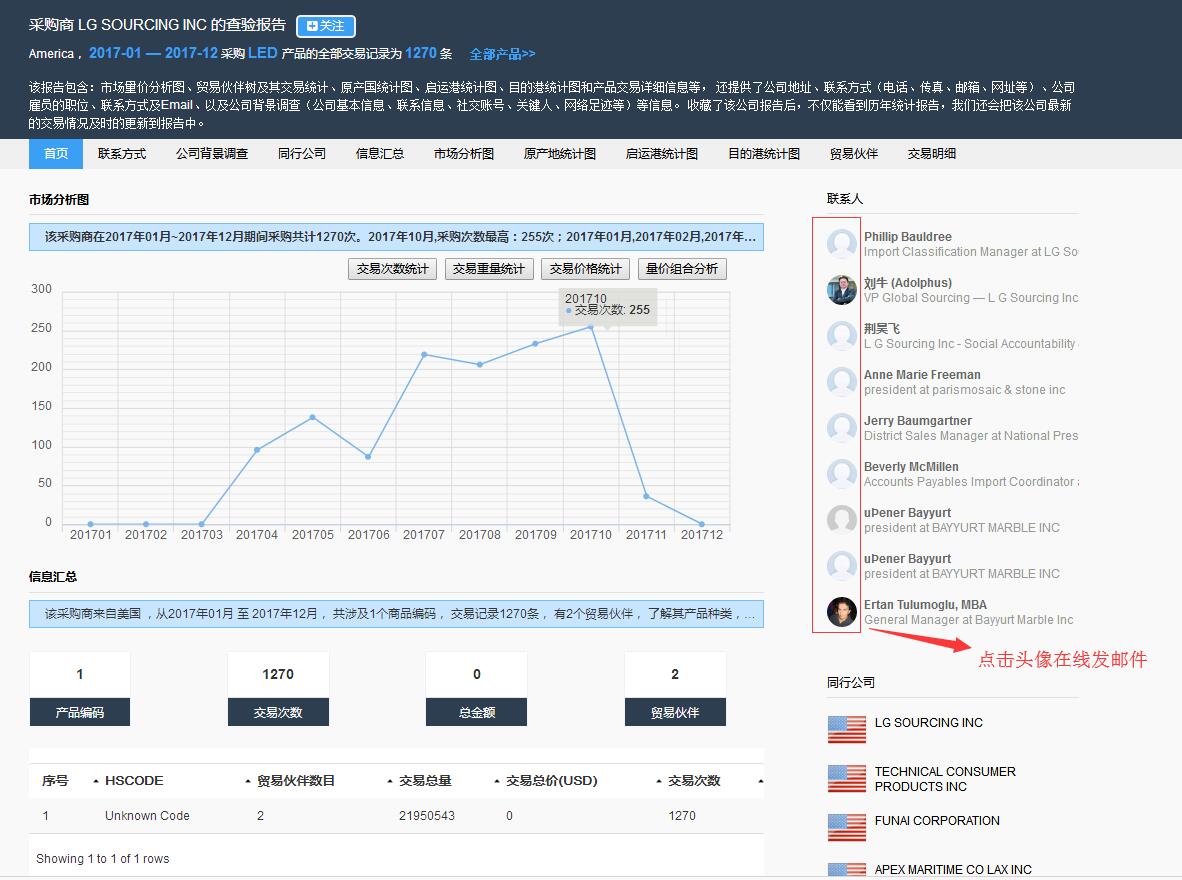The image size is (1182, 880).
Task: Open APEX MARITIME CO LAX INC link
Action: (x=953, y=869)
